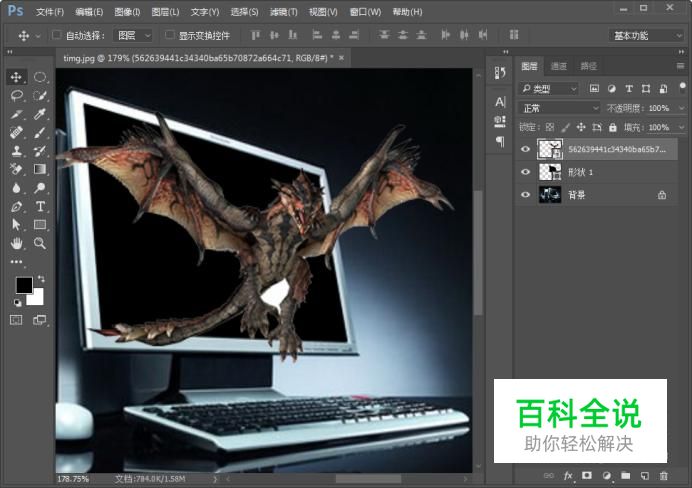Image resolution: width=692 pixels, height=488 pixels.
Task: Open the 类型 layer filter dropdown
Action: point(548,88)
